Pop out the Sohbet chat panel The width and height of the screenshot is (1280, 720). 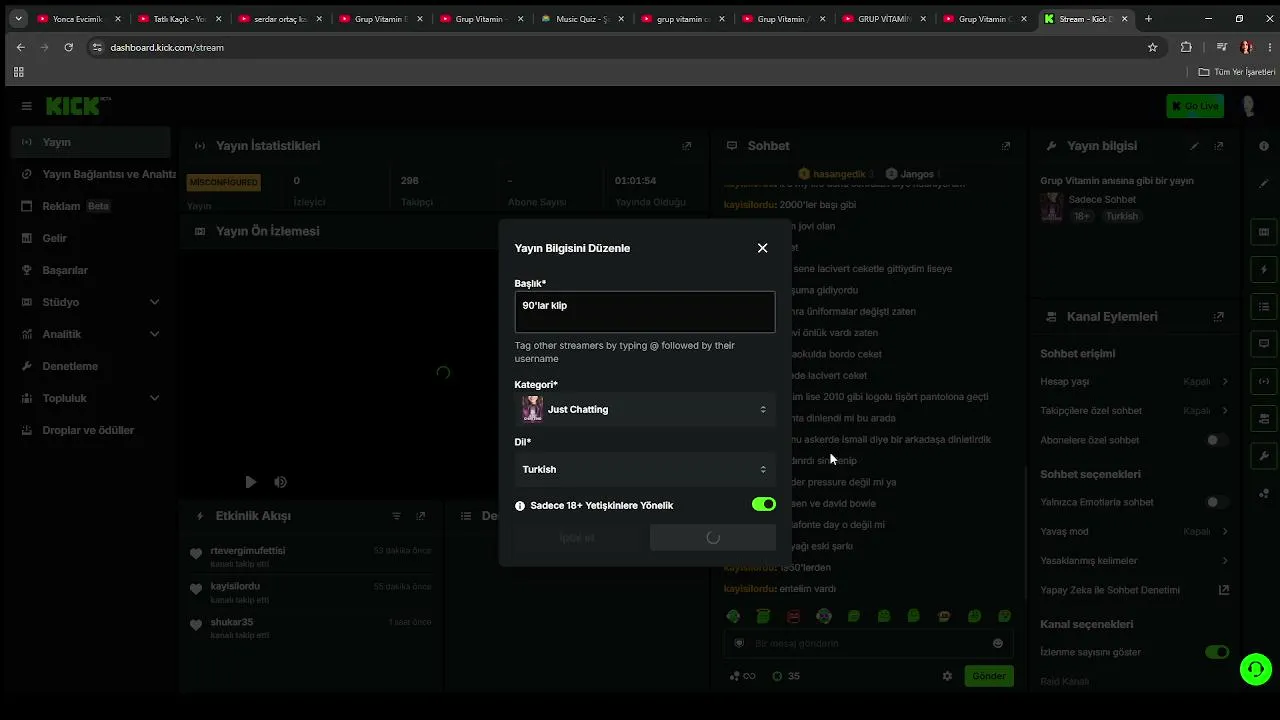[x=1006, y=146]
